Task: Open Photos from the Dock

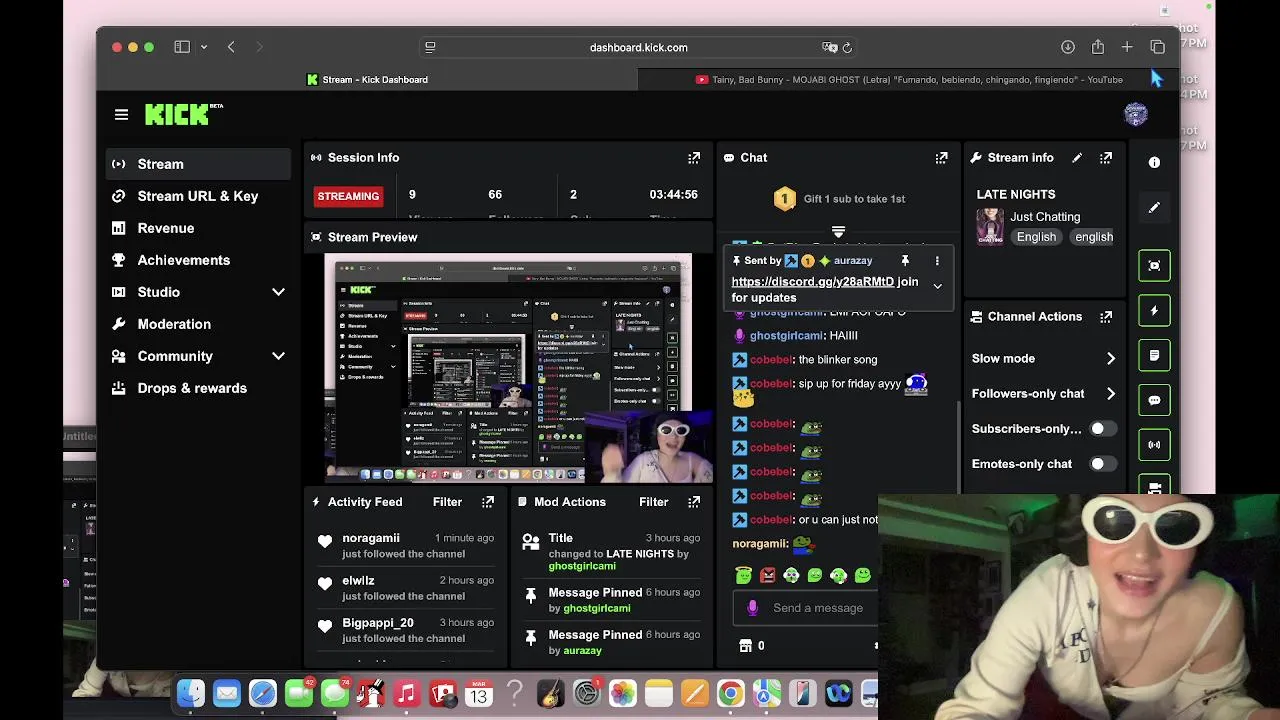Action: (x=622, y=693)
